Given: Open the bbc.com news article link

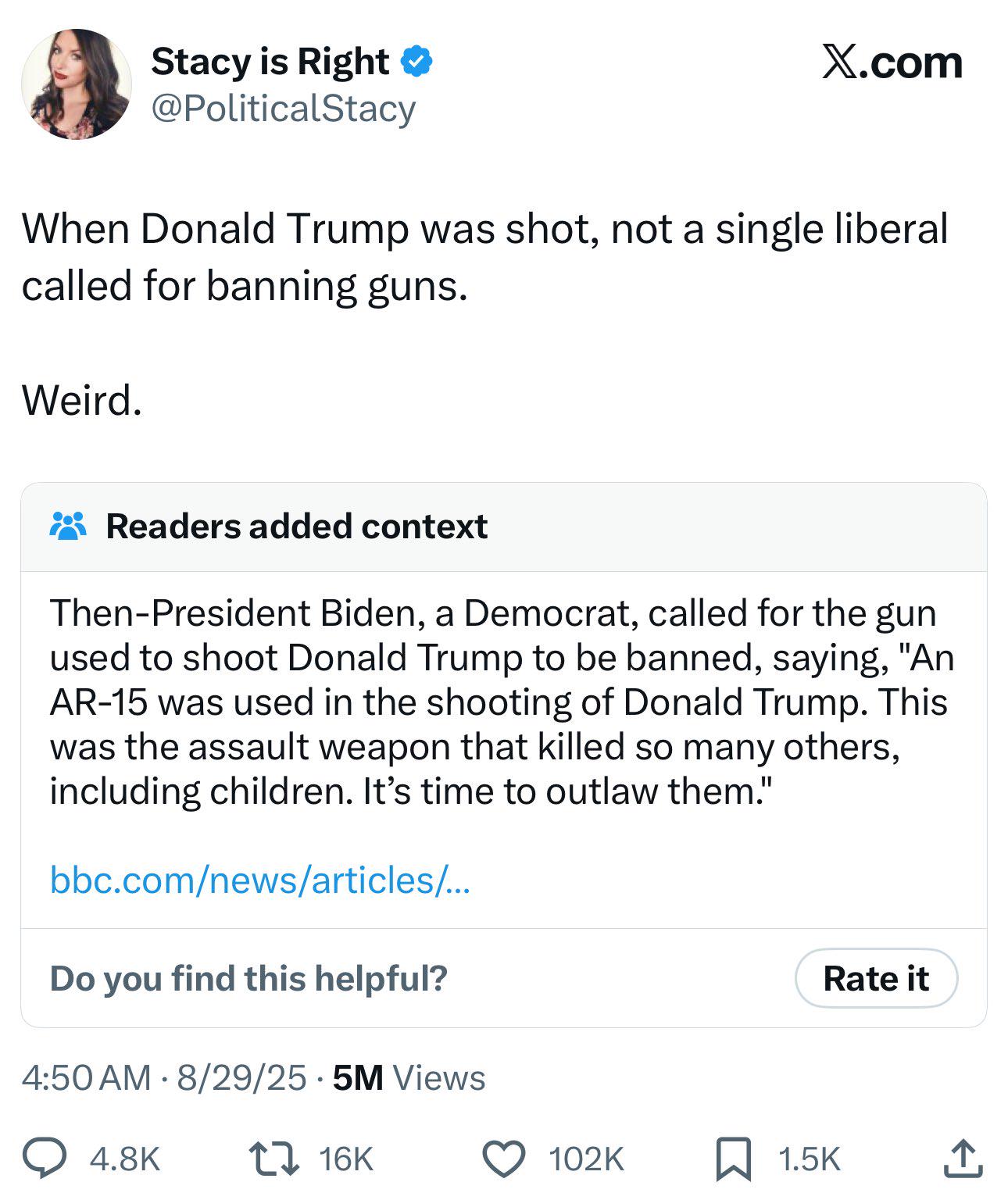Looking at the screenshot, I should click(x=259, y=880).
